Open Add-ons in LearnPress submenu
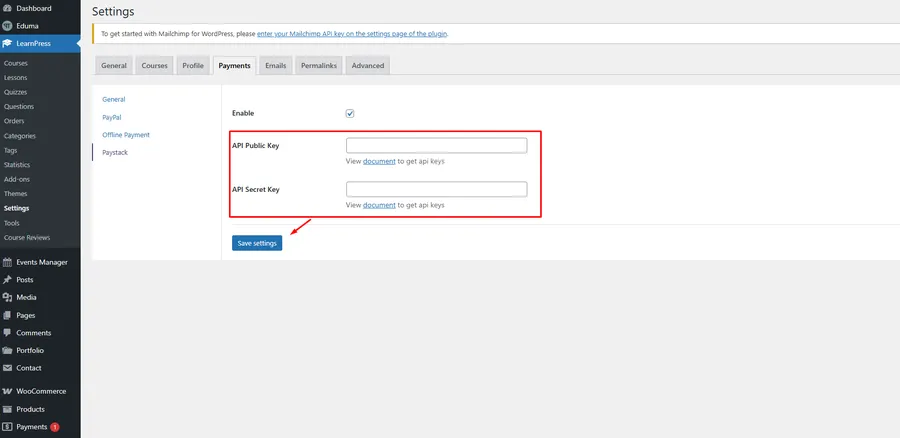 (17, 179)
